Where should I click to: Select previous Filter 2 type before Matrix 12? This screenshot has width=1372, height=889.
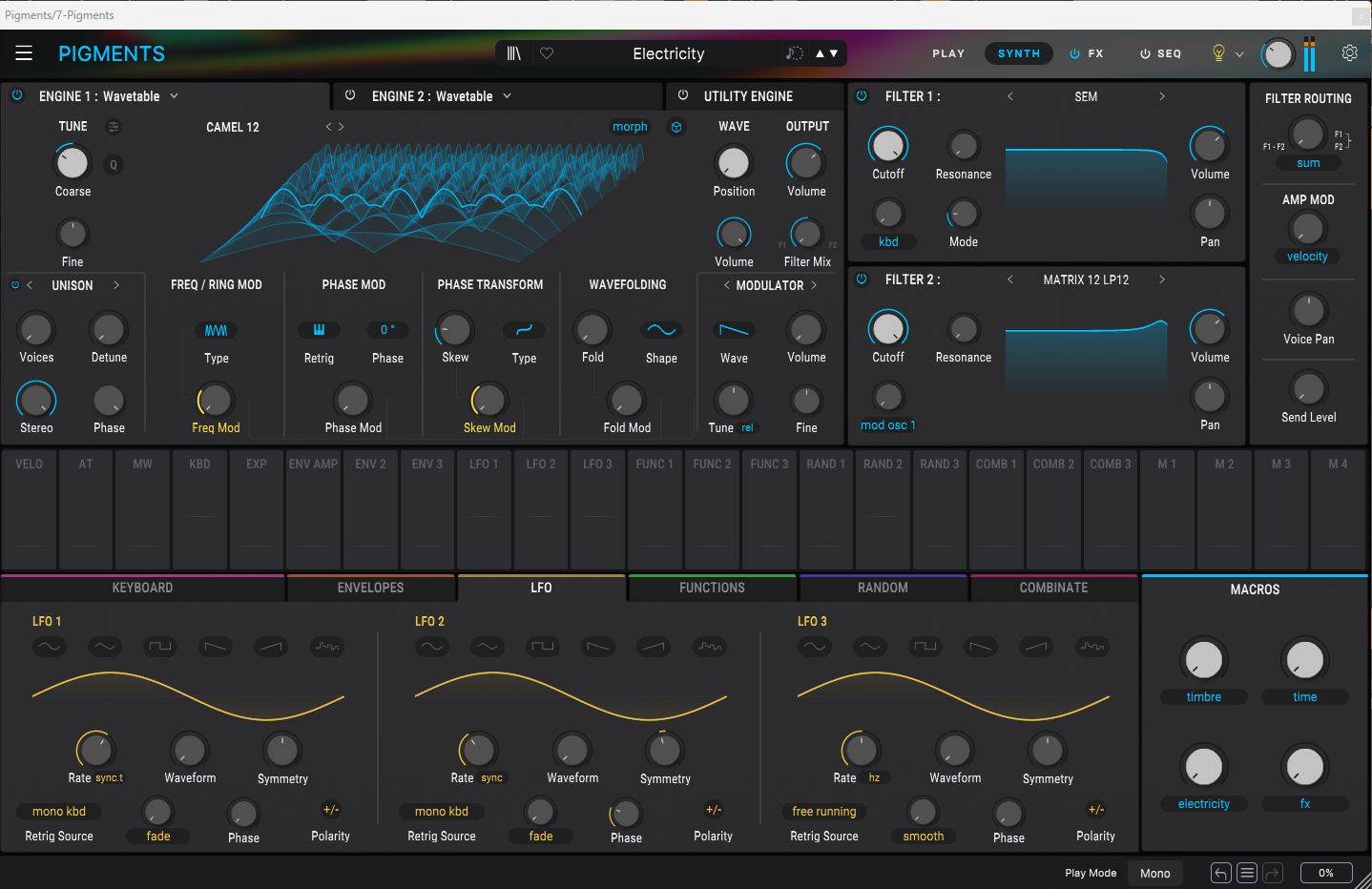(x=1010, y=279)
